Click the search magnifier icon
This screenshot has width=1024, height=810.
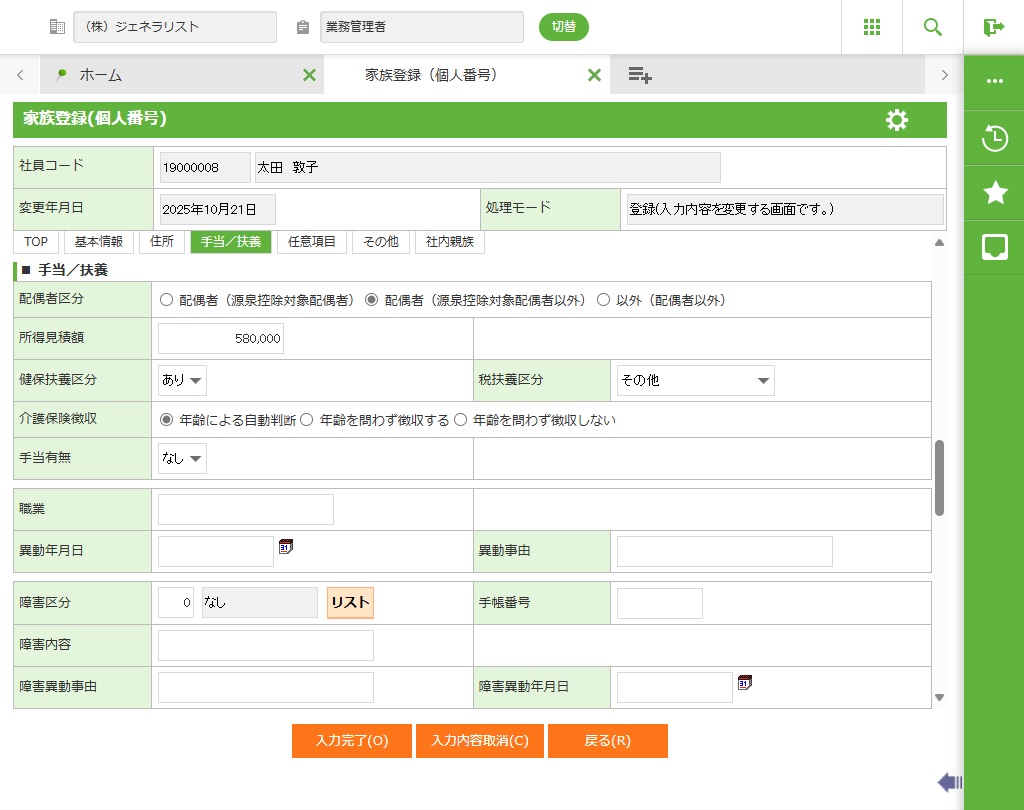[933, 27]
